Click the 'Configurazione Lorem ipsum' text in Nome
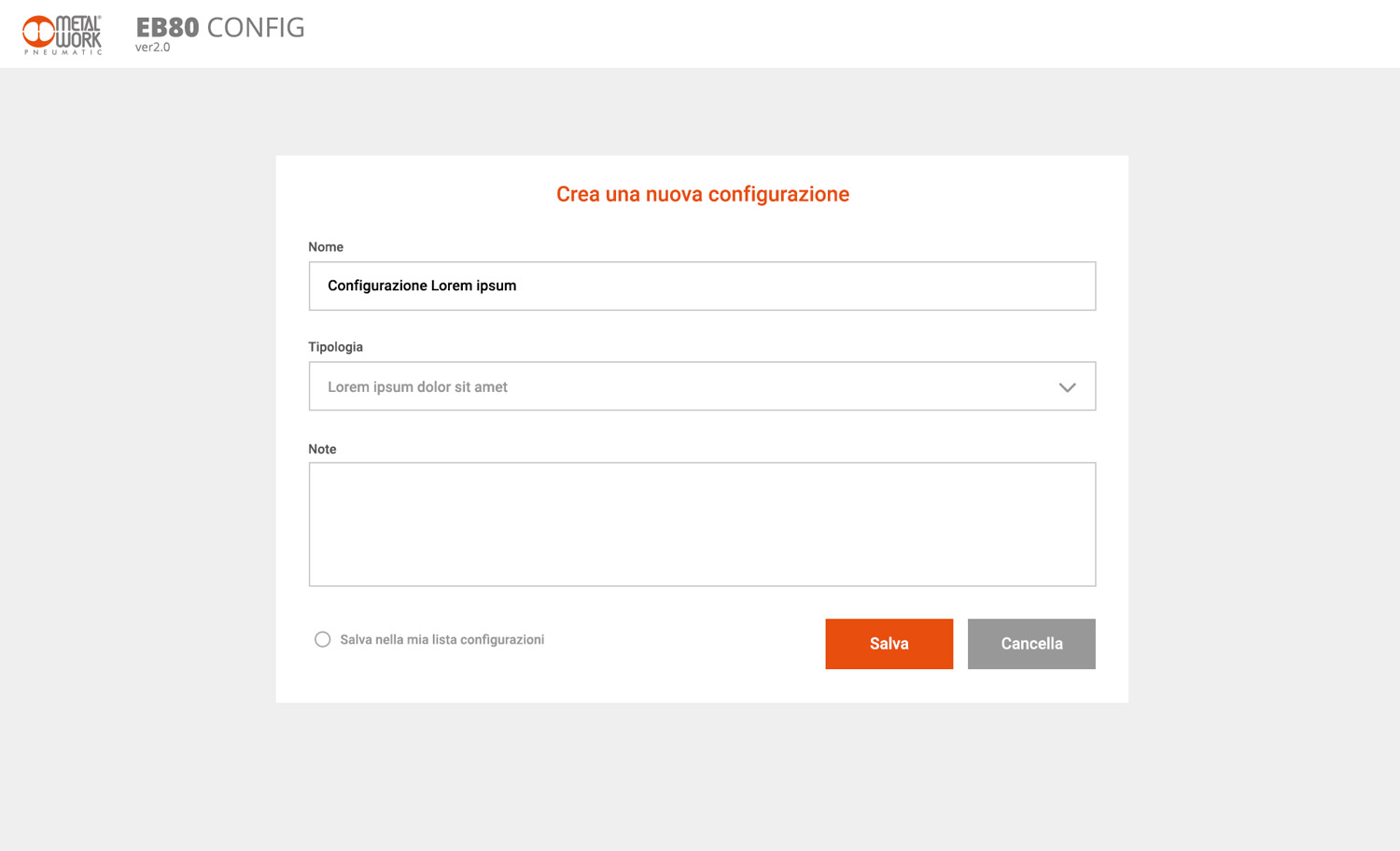Viewport: 1400px width, 851px height. (422, 286)
